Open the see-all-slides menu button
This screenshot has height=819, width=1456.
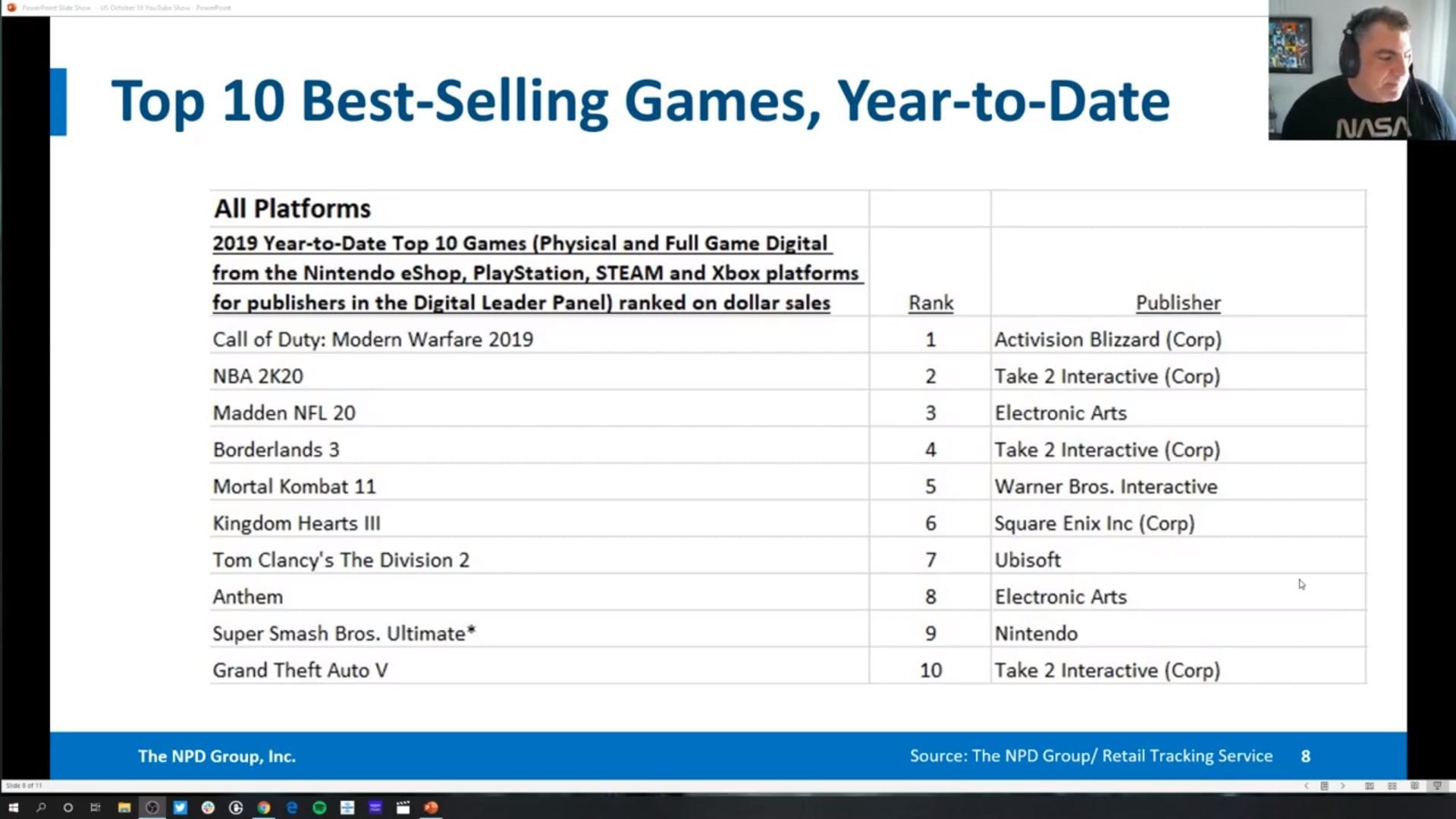point(1324,786)
